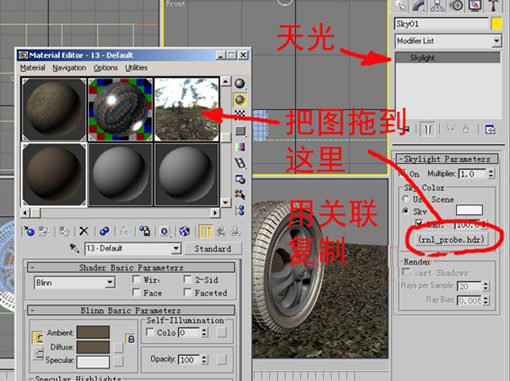Viewport: 510px width, 381px height.
Task: Toggle Show End Result icon
Action: coord(205,231)
